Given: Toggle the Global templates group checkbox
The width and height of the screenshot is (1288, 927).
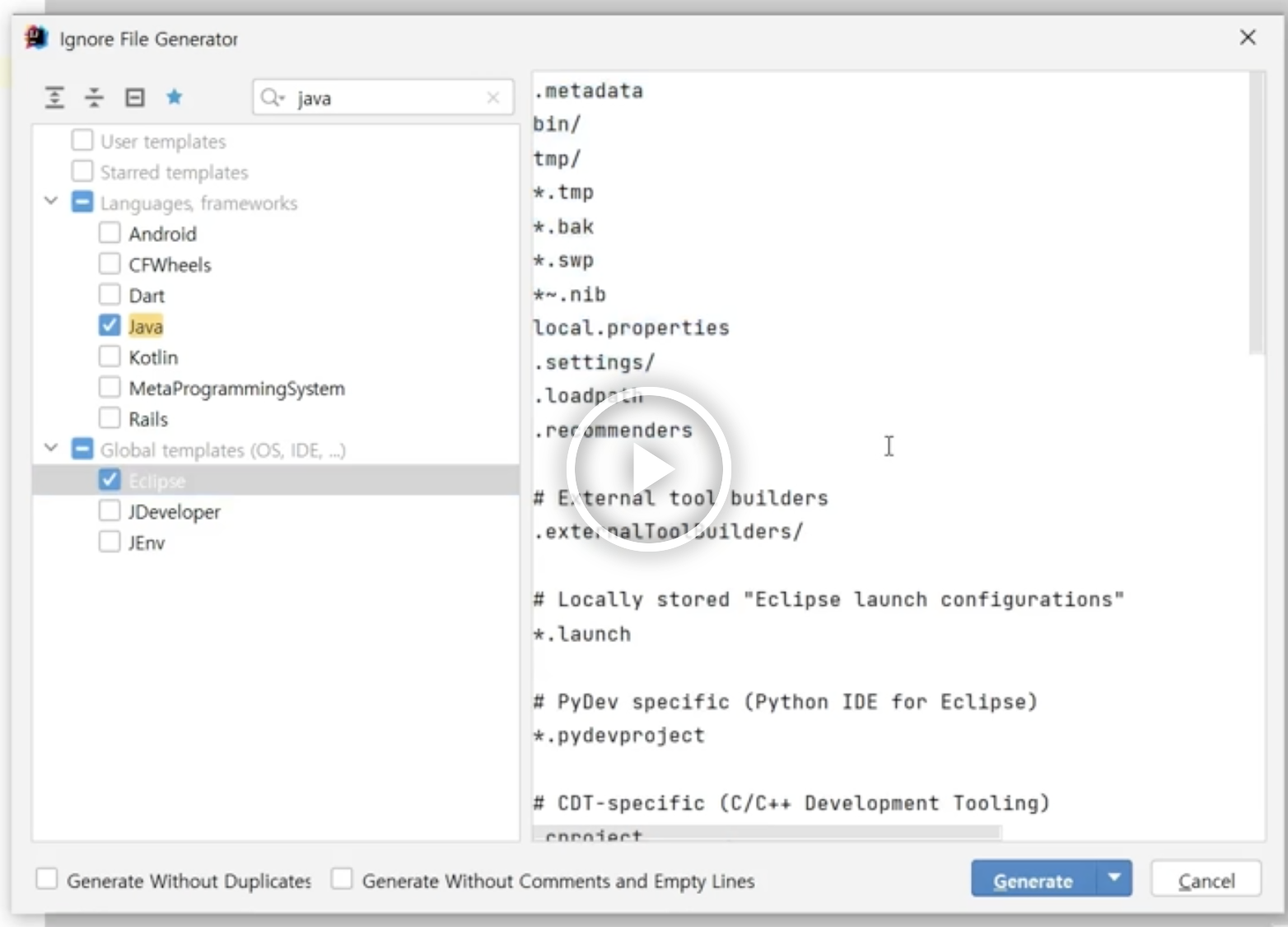Looking at the screenshot, I should pyautogui.click(x=82, y=450).
